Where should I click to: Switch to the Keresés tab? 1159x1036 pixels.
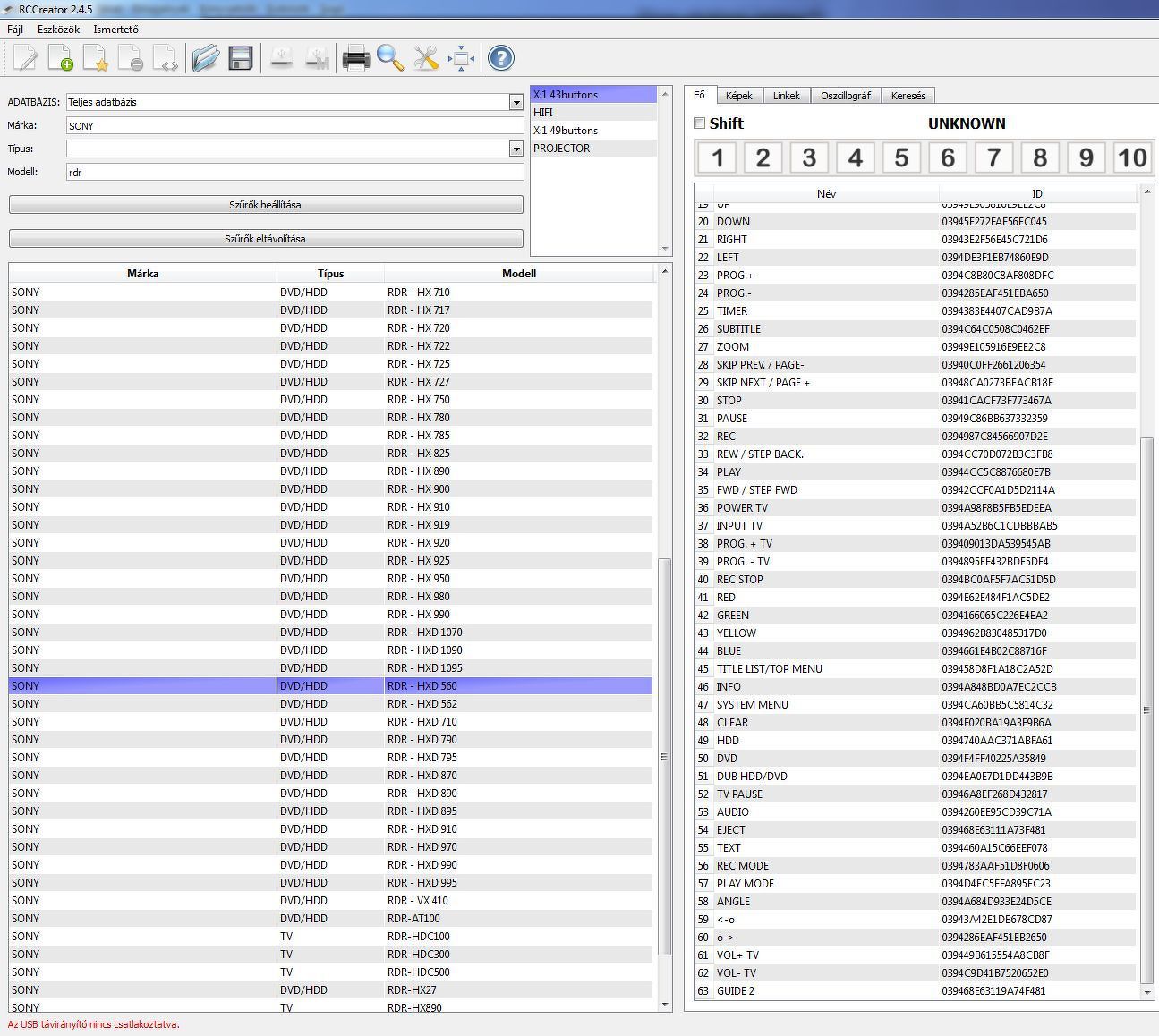point(908,96)
